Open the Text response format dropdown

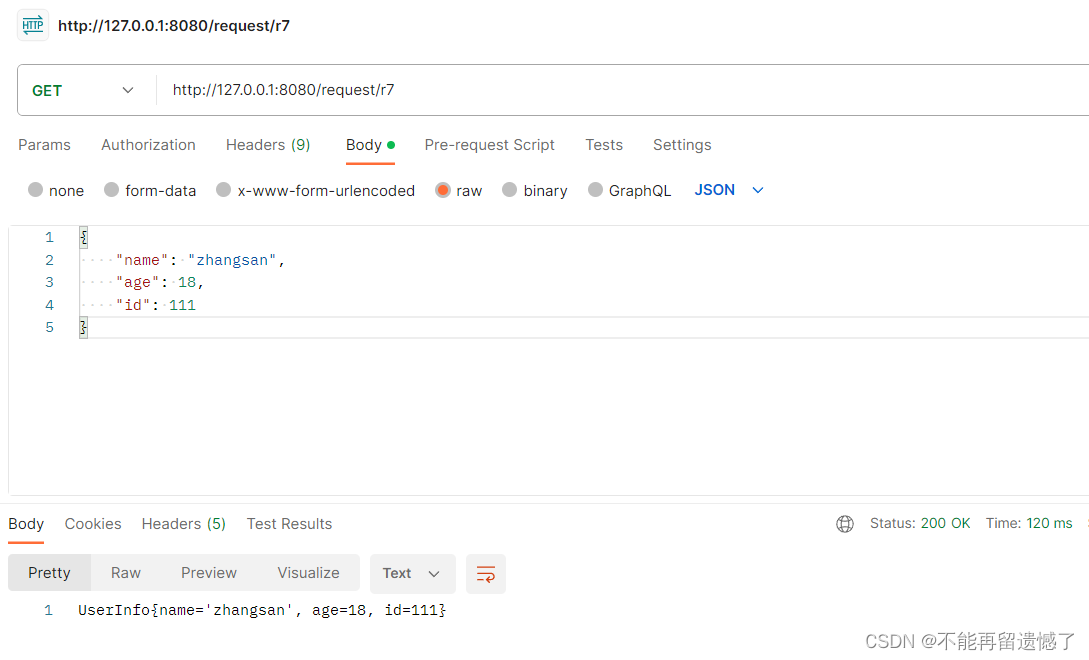point(413,574)
